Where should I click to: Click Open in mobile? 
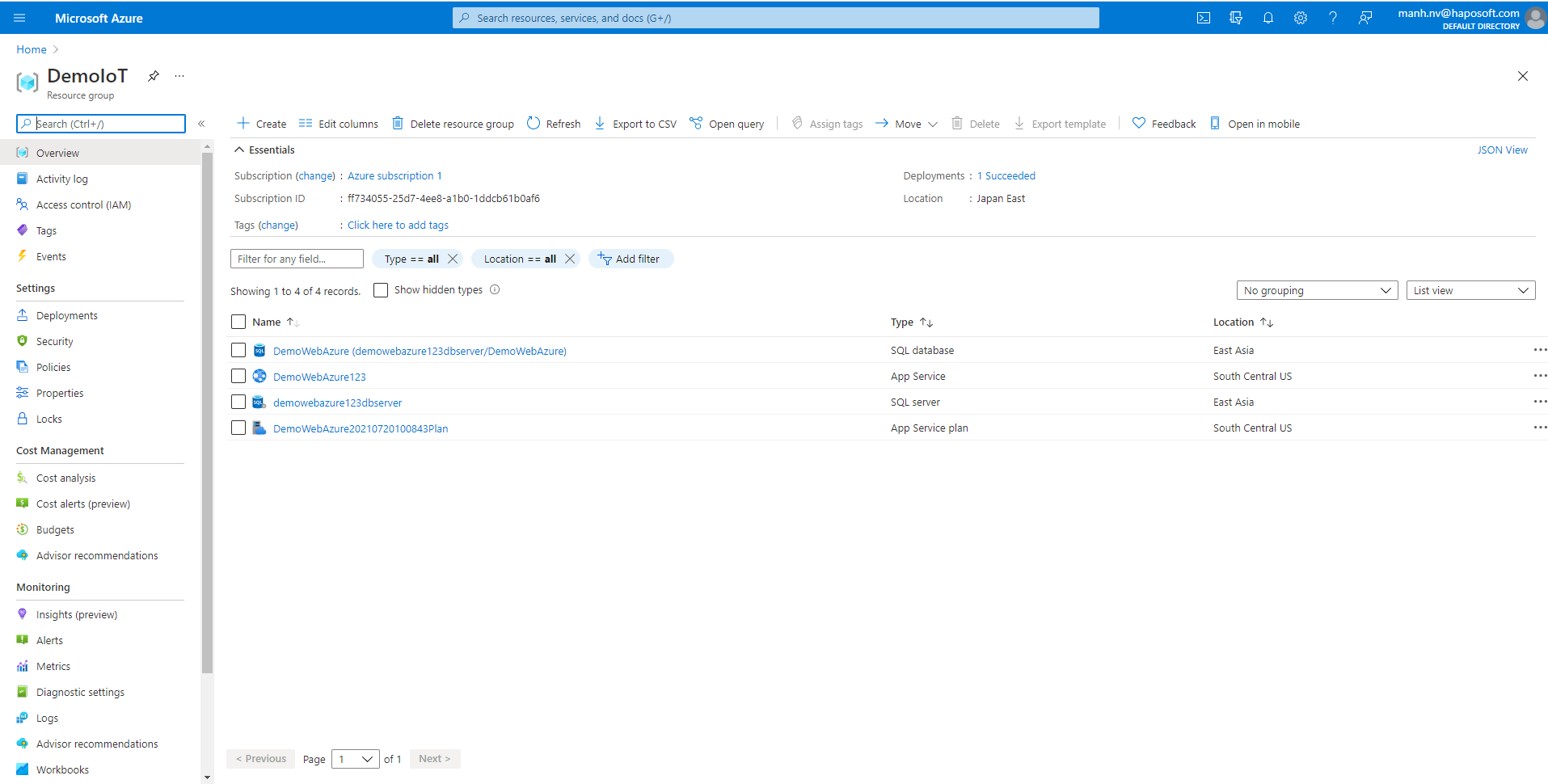(1255, 124)
